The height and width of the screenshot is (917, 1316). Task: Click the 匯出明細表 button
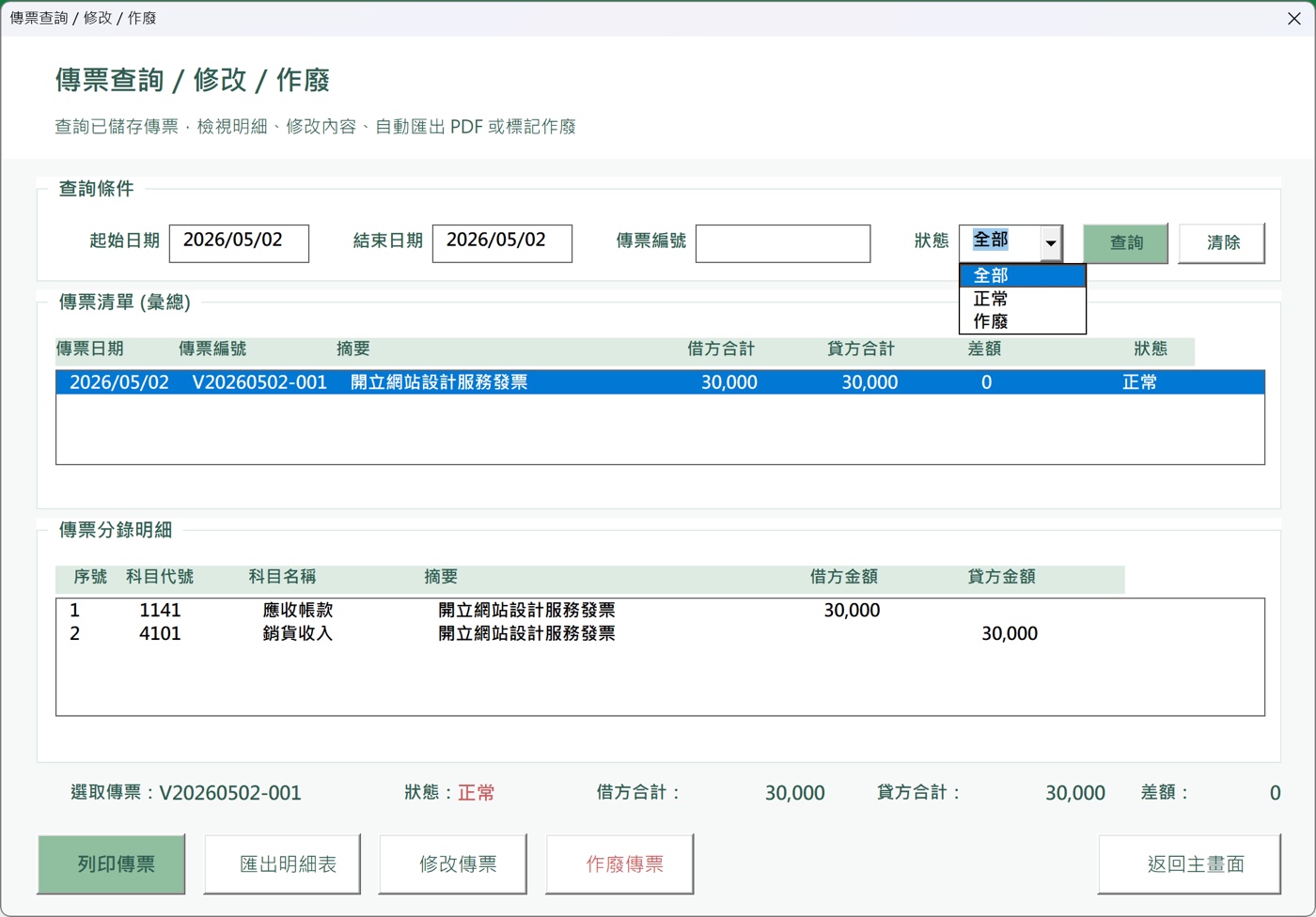[282, 863]
